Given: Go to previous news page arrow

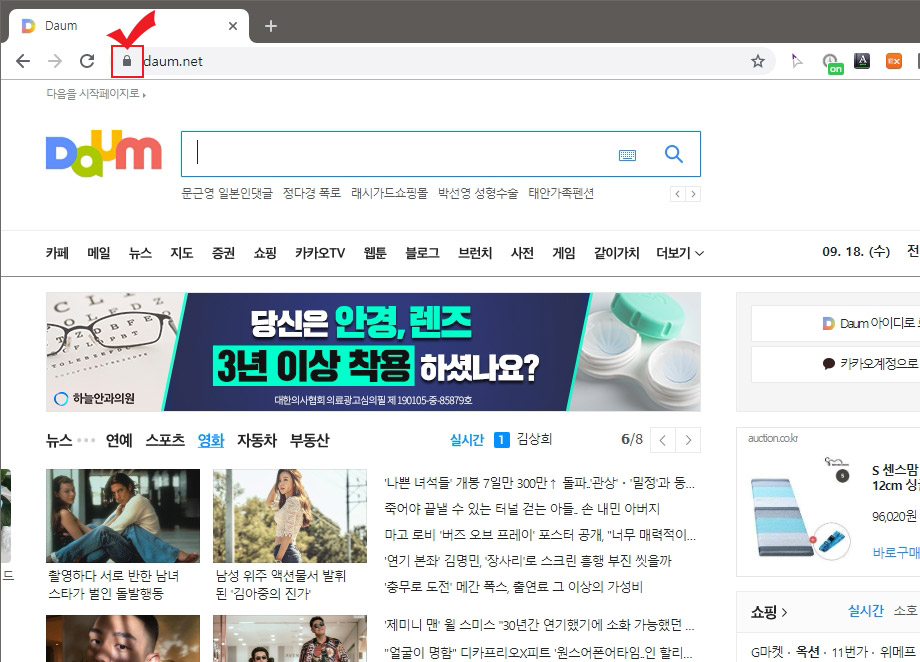Looking at the screenshot, I should click(x=663, y=440).
